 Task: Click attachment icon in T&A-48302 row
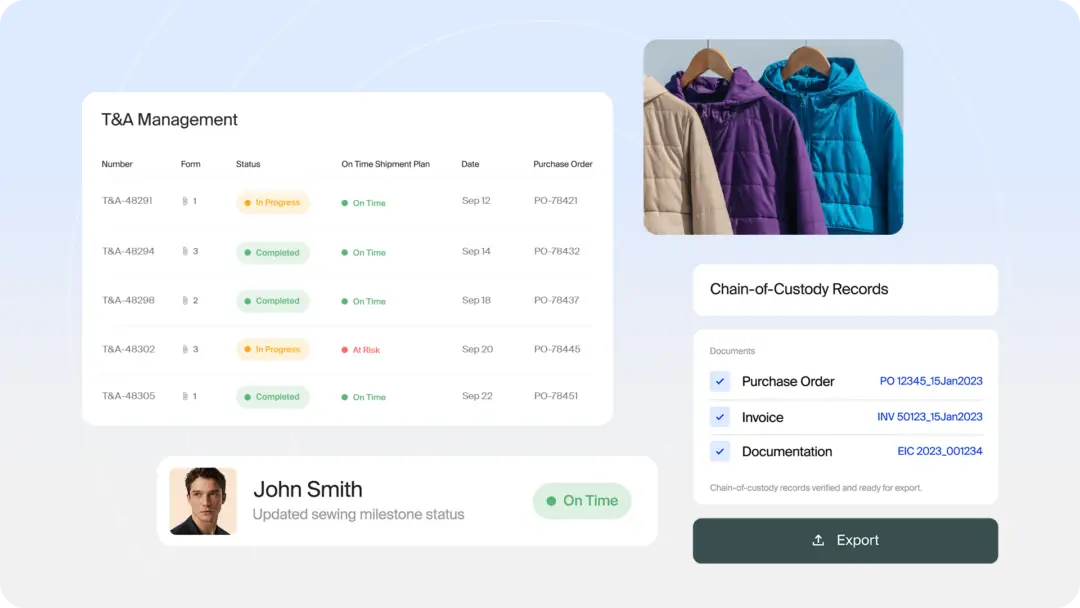click(185, 349)
